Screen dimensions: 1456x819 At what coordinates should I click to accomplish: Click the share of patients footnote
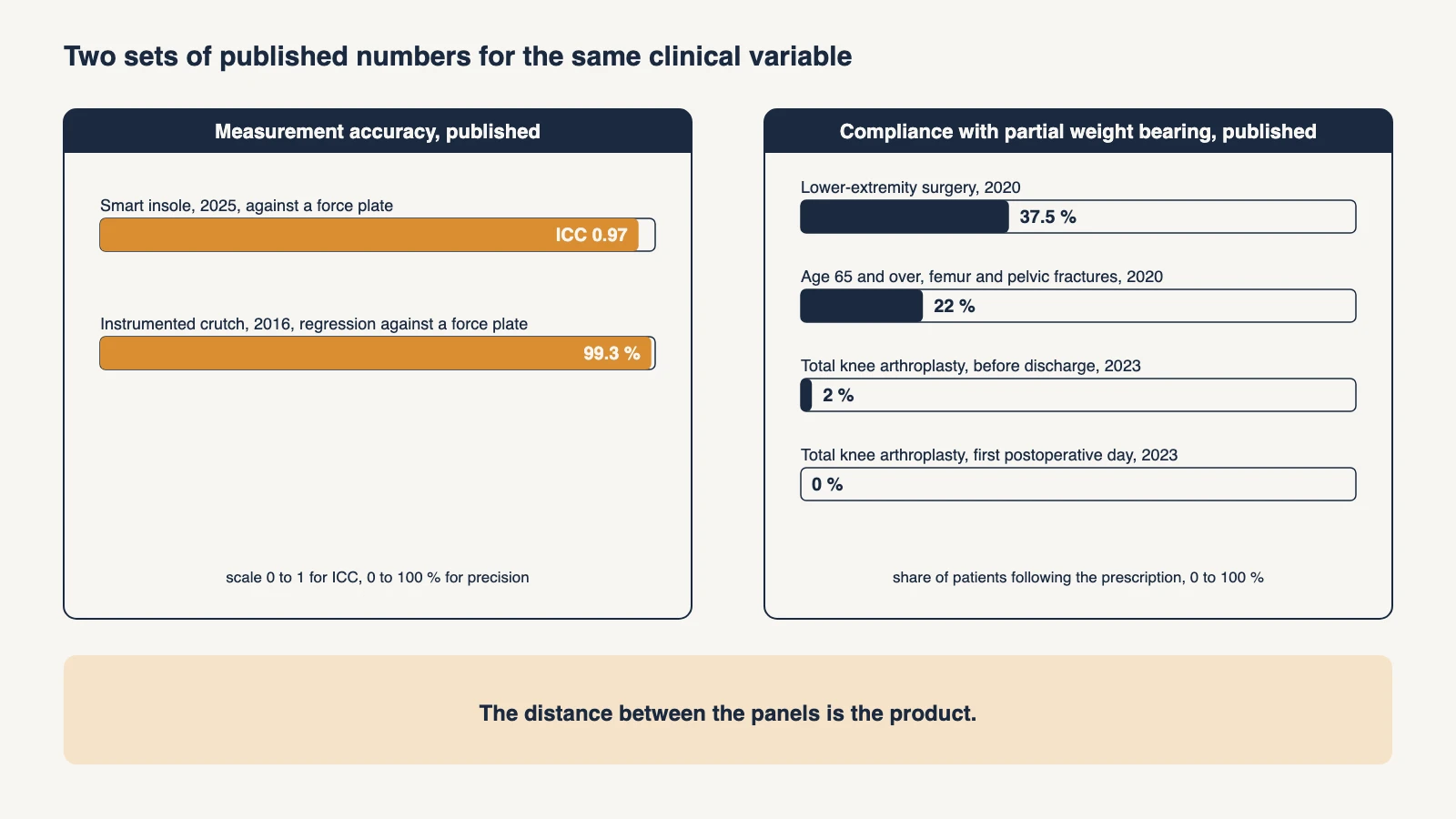point(1078,577)
